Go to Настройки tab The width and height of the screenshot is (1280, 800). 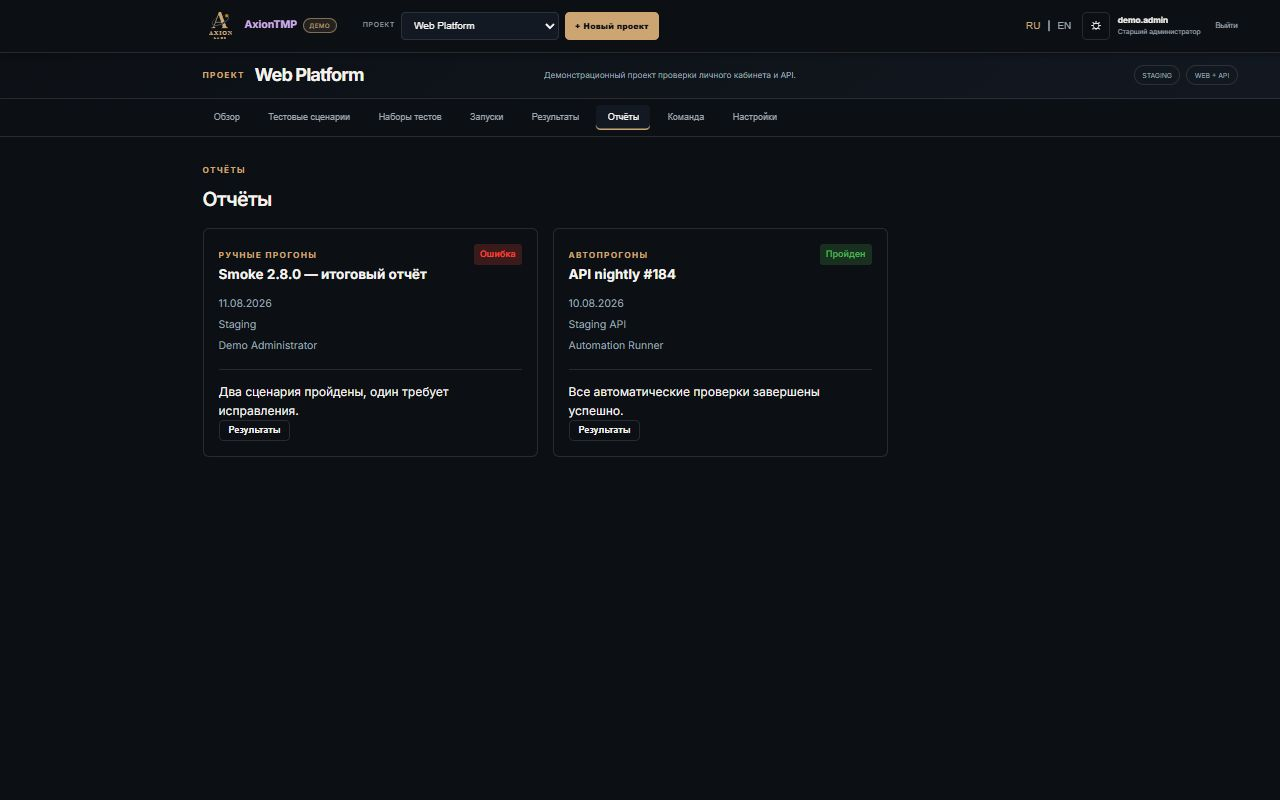[755, 117]
